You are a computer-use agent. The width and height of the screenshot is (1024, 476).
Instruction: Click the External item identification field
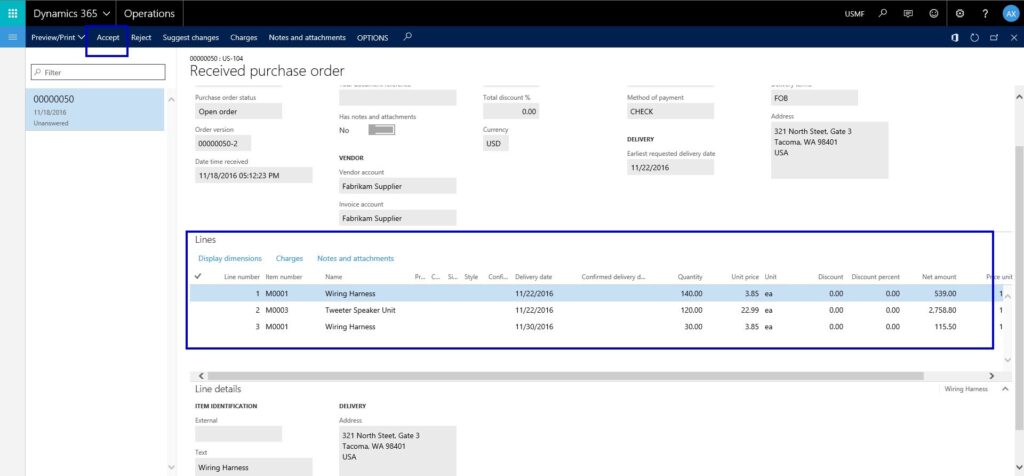238,434
